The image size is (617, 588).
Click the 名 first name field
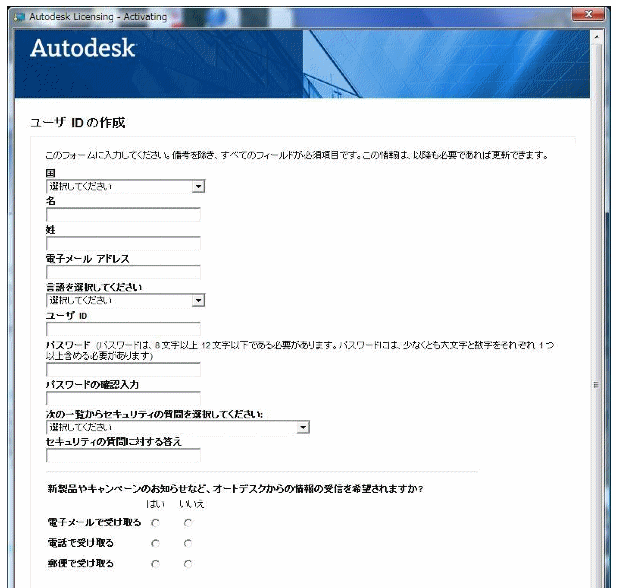[123, 215]
